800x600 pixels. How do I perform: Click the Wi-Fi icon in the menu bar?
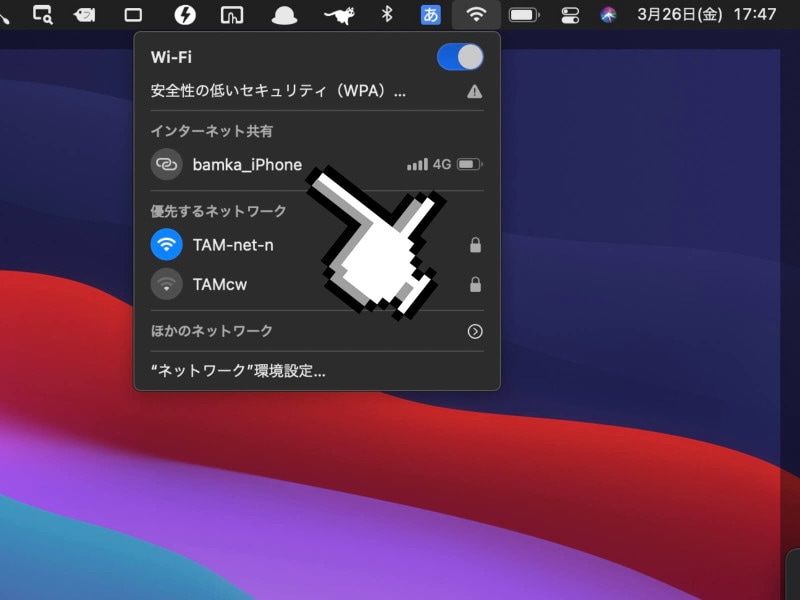477,14
